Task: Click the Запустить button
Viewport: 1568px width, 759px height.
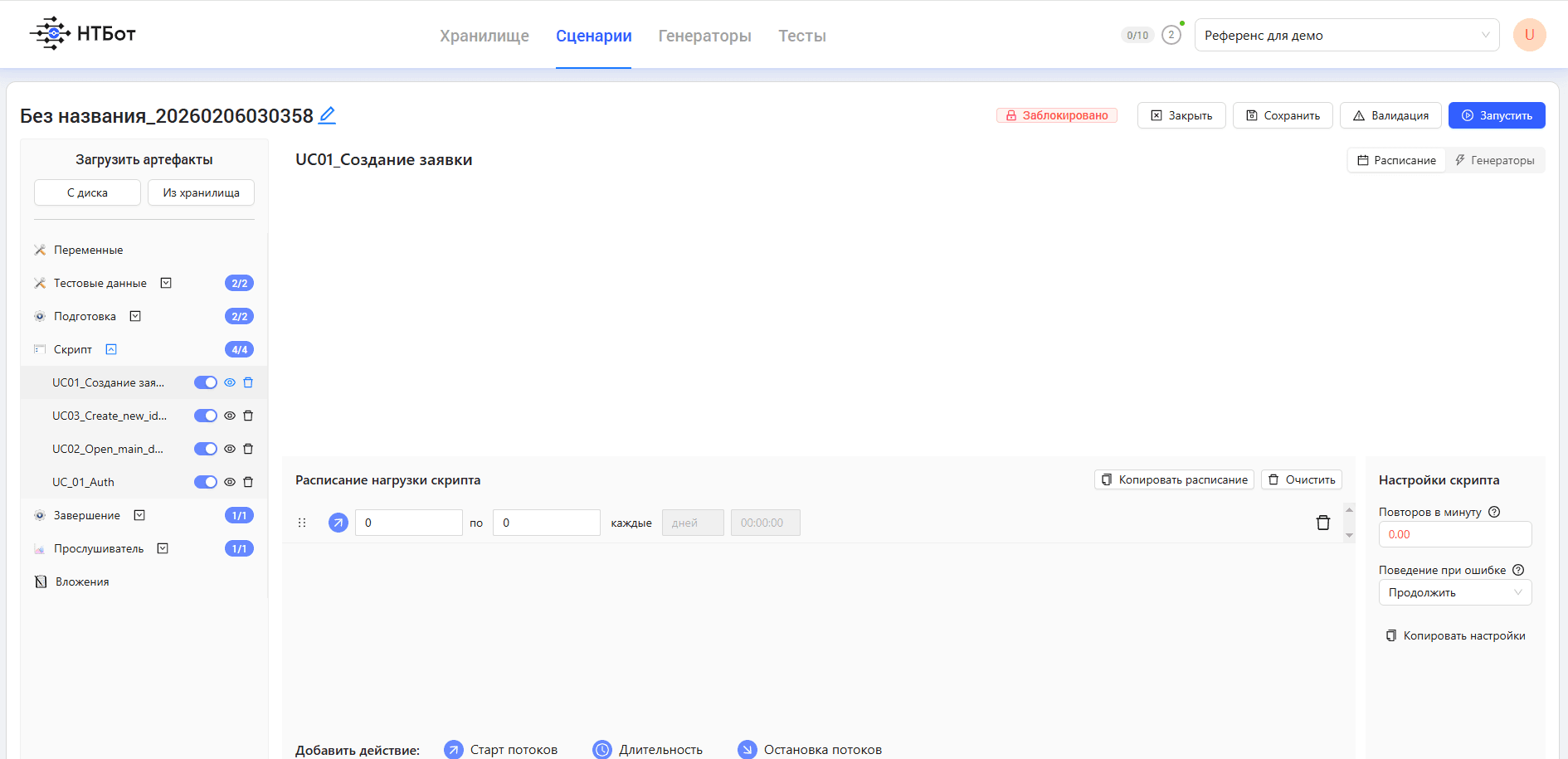Action: point(1497,115)
